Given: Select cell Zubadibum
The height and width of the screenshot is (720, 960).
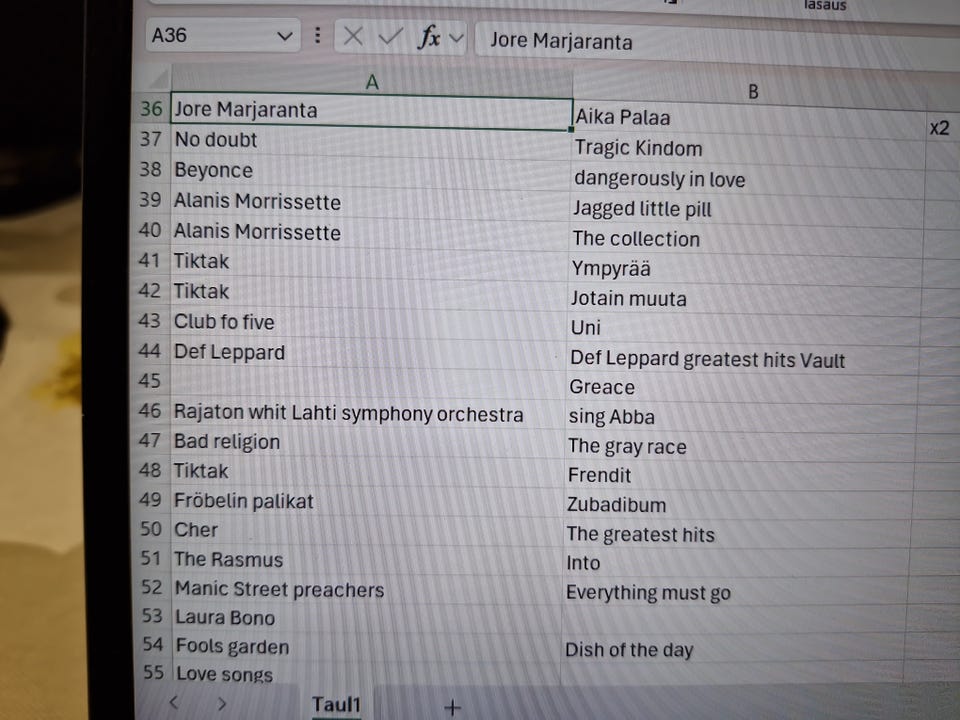Looking at the screenshot, I should 736,507.
